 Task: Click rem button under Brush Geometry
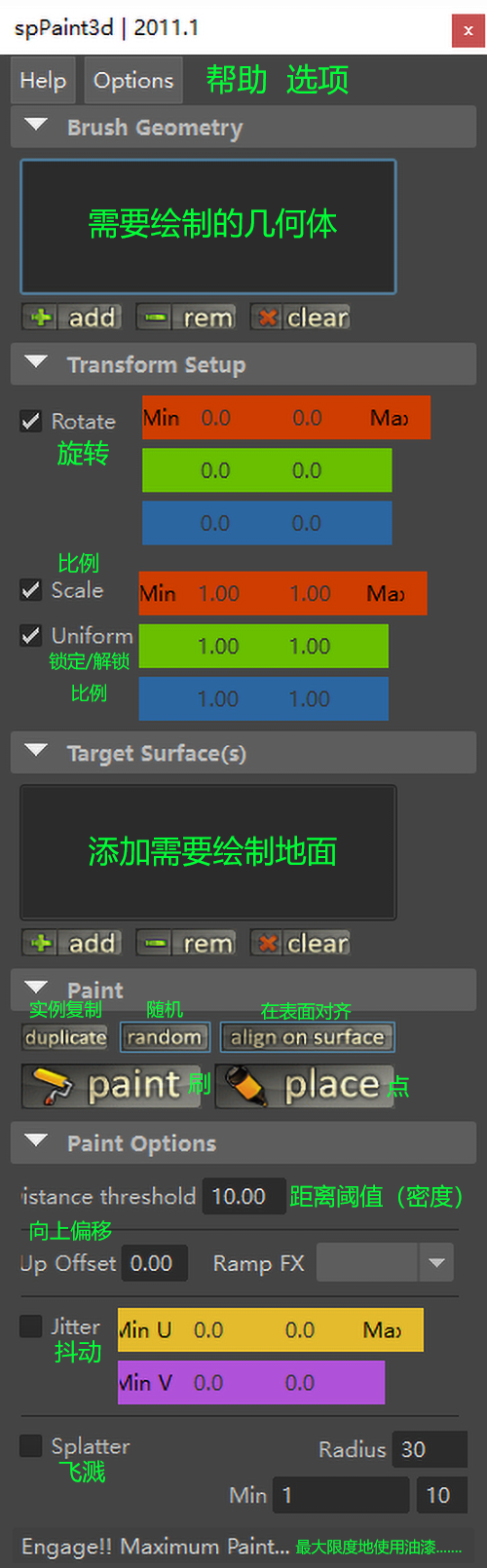[x=185, y=317]
